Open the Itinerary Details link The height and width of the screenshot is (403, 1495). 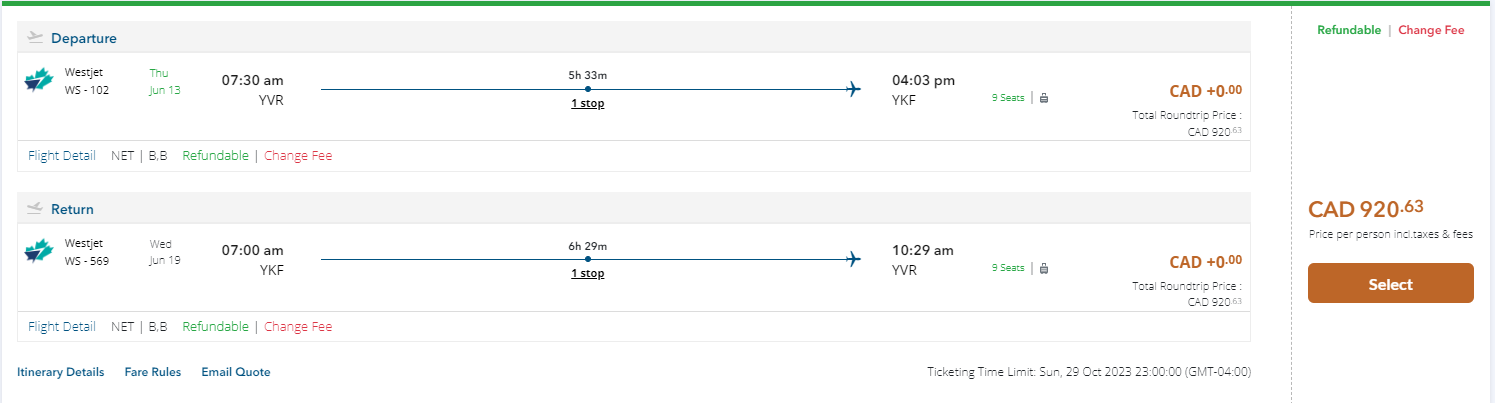[x=60, y=372]
